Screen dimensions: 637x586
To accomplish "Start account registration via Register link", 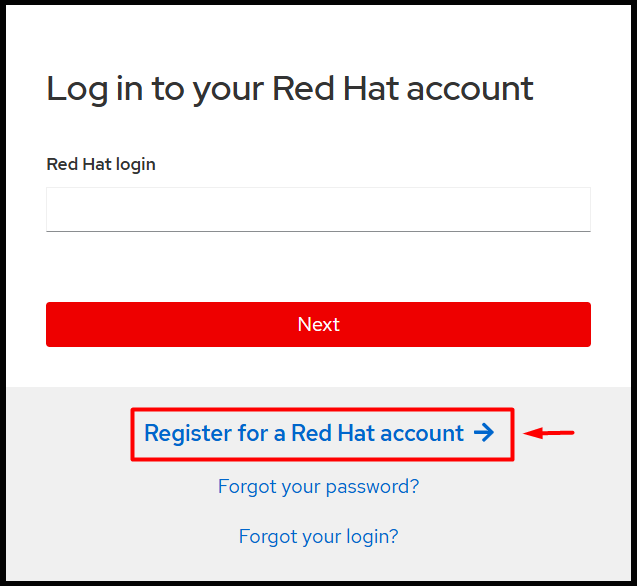I will (x=304, y=433).
